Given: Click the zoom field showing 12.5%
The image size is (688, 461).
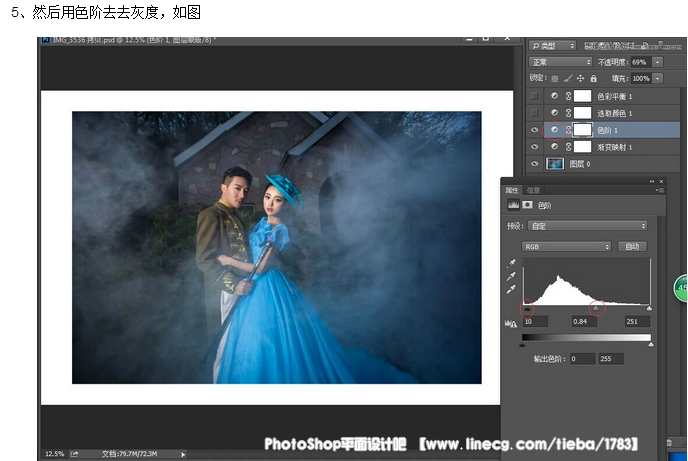Looking at the screenshot, I should 55,454.
